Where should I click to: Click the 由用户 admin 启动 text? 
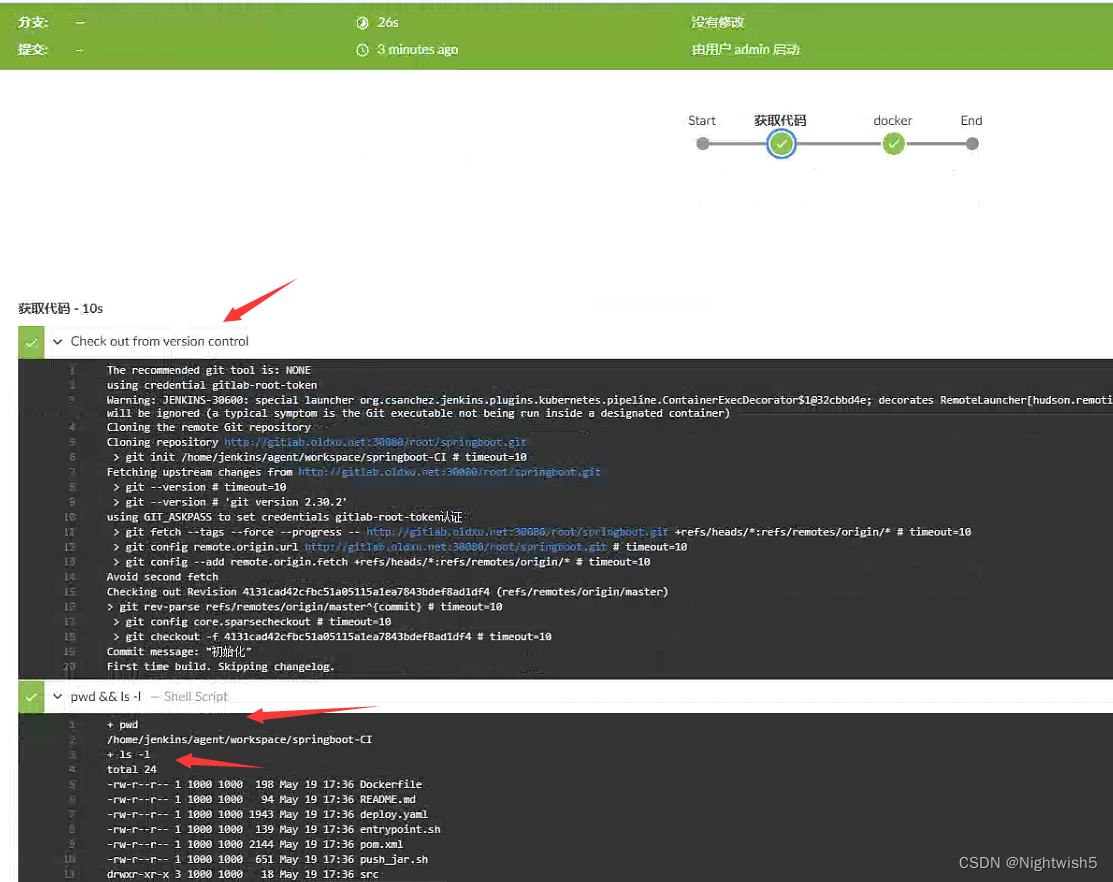pyautogui.click(x=745, y=50)
